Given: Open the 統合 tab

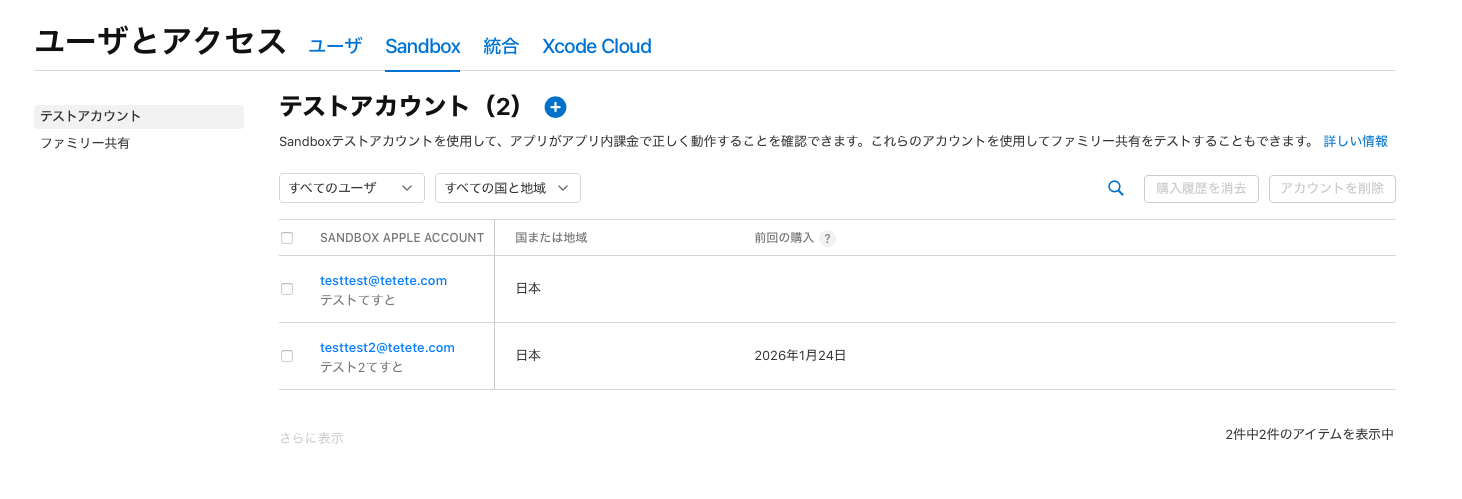Looking at the screenshot, I should tap(501, 46).
